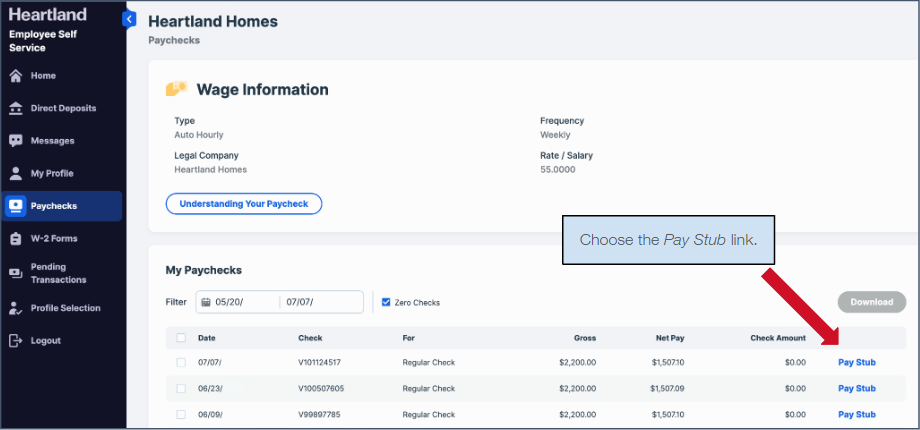Click the For column header

pyautogui.click(x=408, y=338)
